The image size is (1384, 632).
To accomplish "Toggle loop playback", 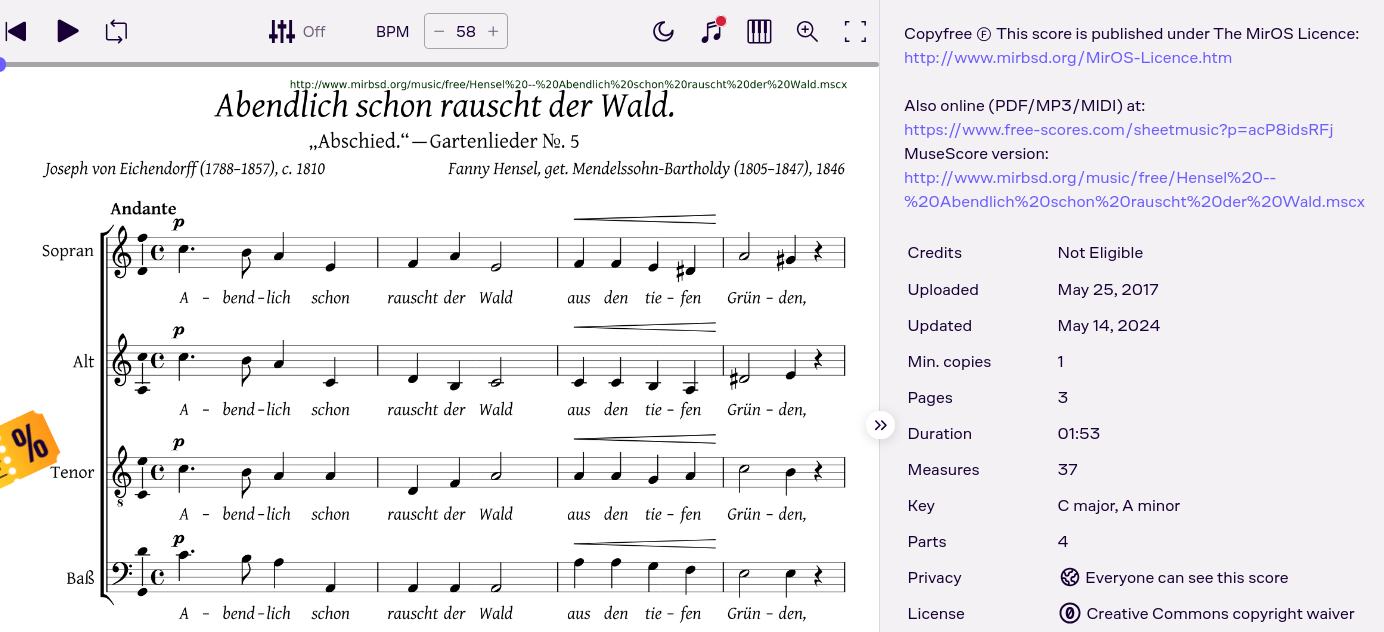I will [x=116, y=31].
